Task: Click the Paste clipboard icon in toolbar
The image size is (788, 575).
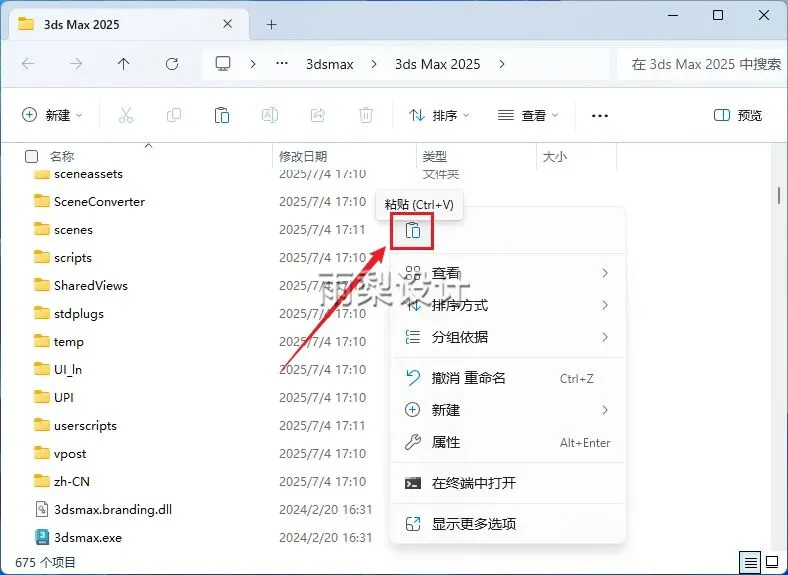Action: click(x=222, y=115)
